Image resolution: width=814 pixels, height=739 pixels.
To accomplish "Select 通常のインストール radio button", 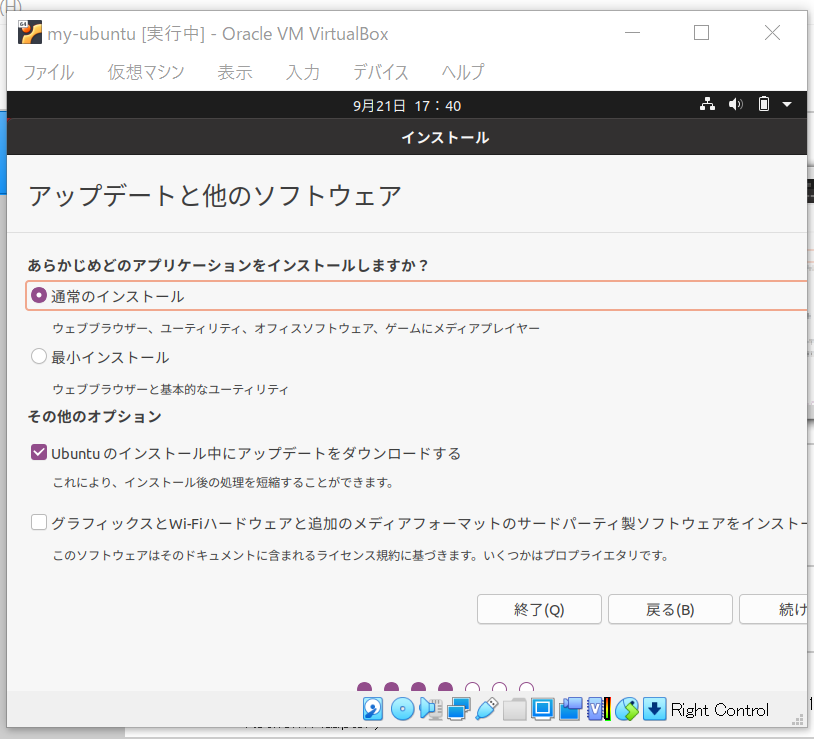I will coord(39,296).
